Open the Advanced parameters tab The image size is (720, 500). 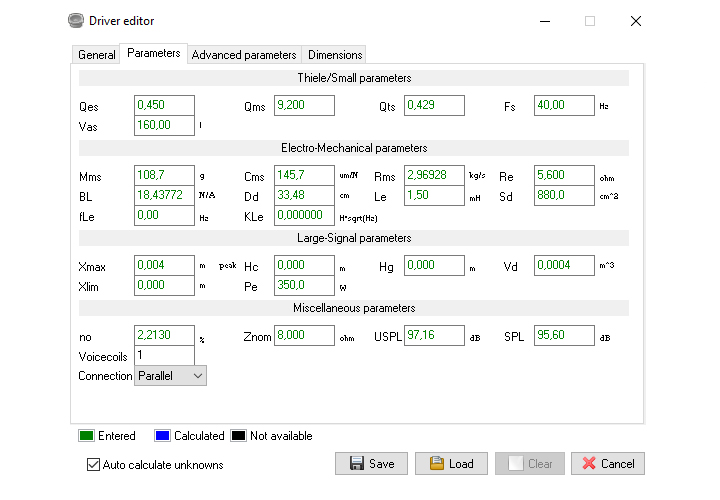243,55
